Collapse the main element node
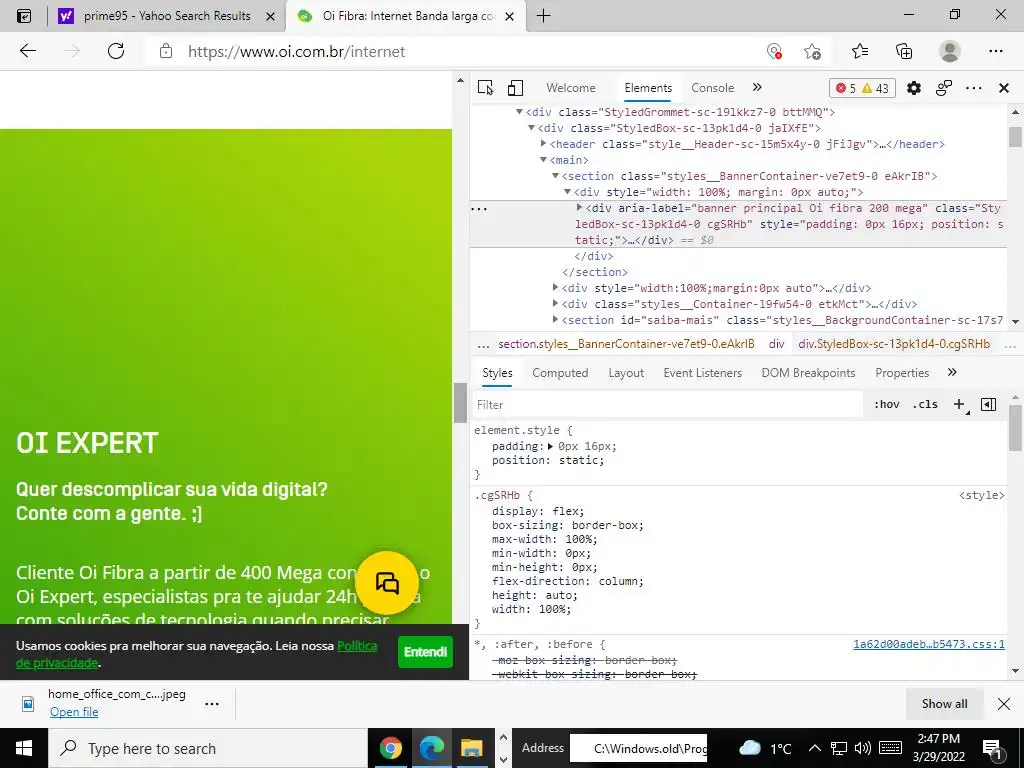 [543, 160]
